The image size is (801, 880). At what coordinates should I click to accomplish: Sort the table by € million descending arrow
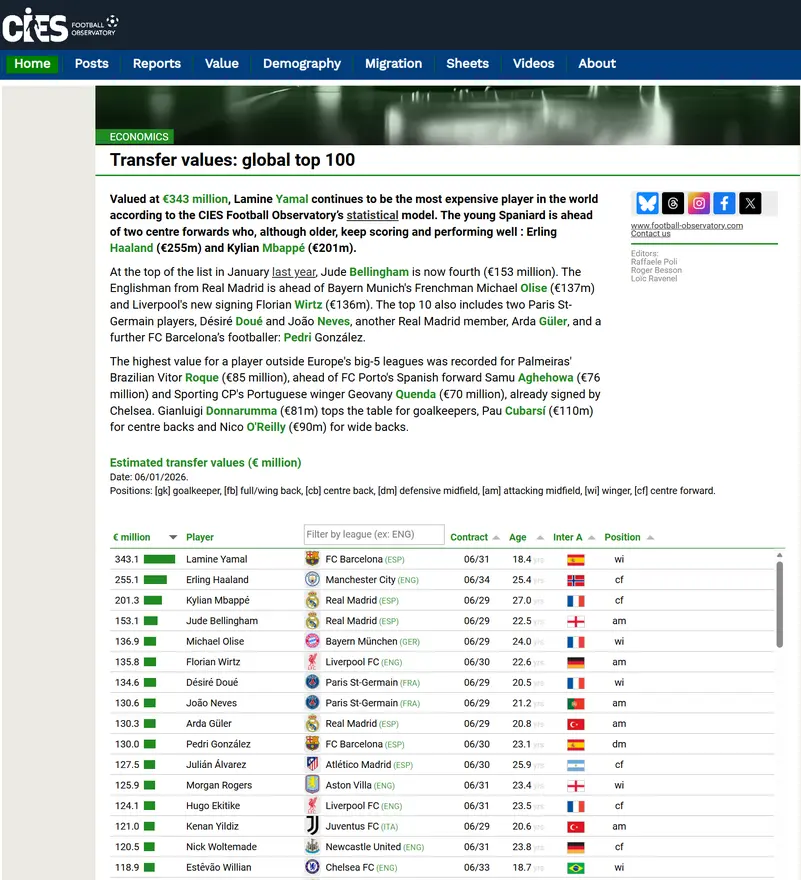tap(173, 538)
